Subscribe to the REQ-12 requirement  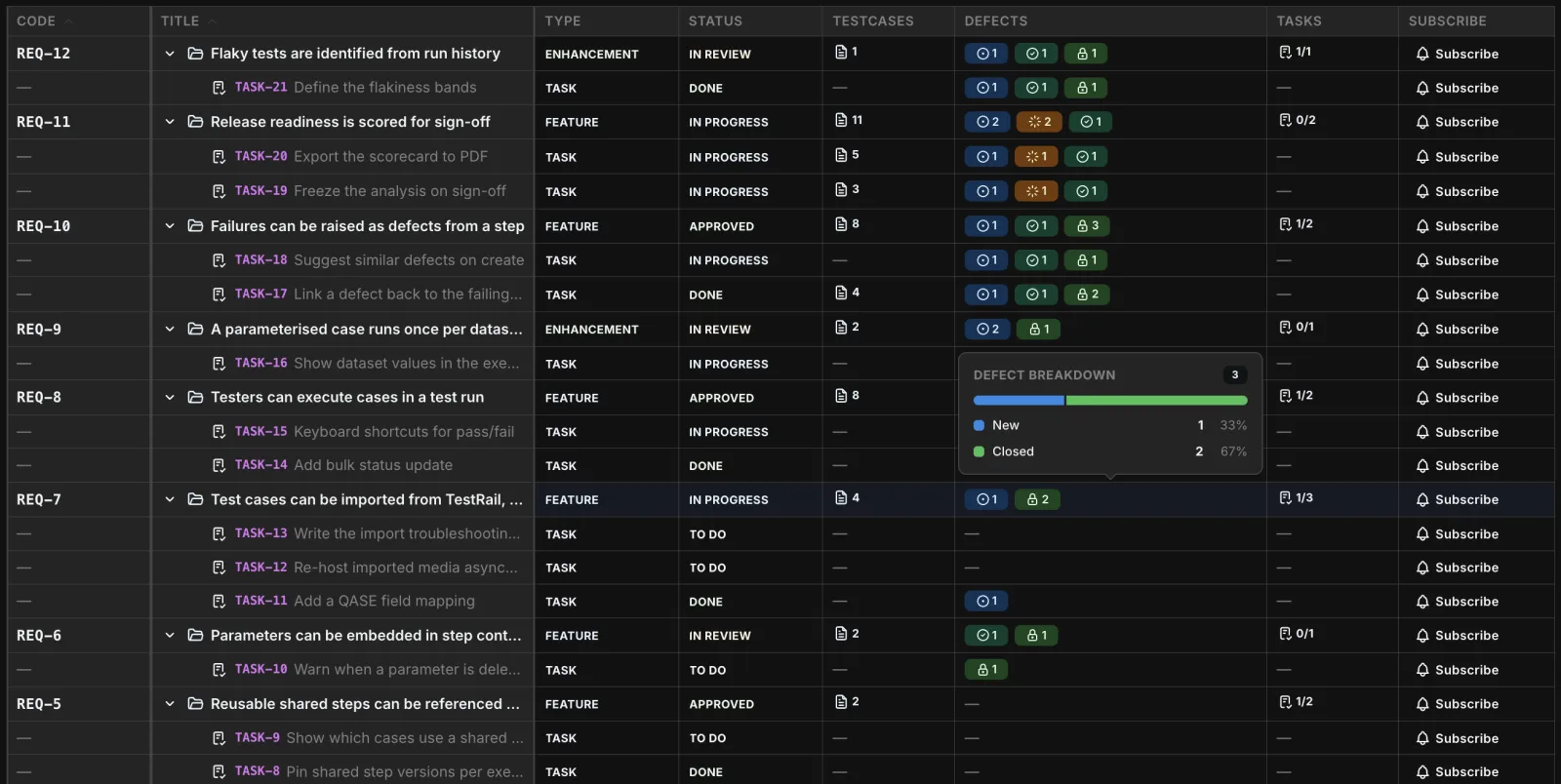(1457, 55)
